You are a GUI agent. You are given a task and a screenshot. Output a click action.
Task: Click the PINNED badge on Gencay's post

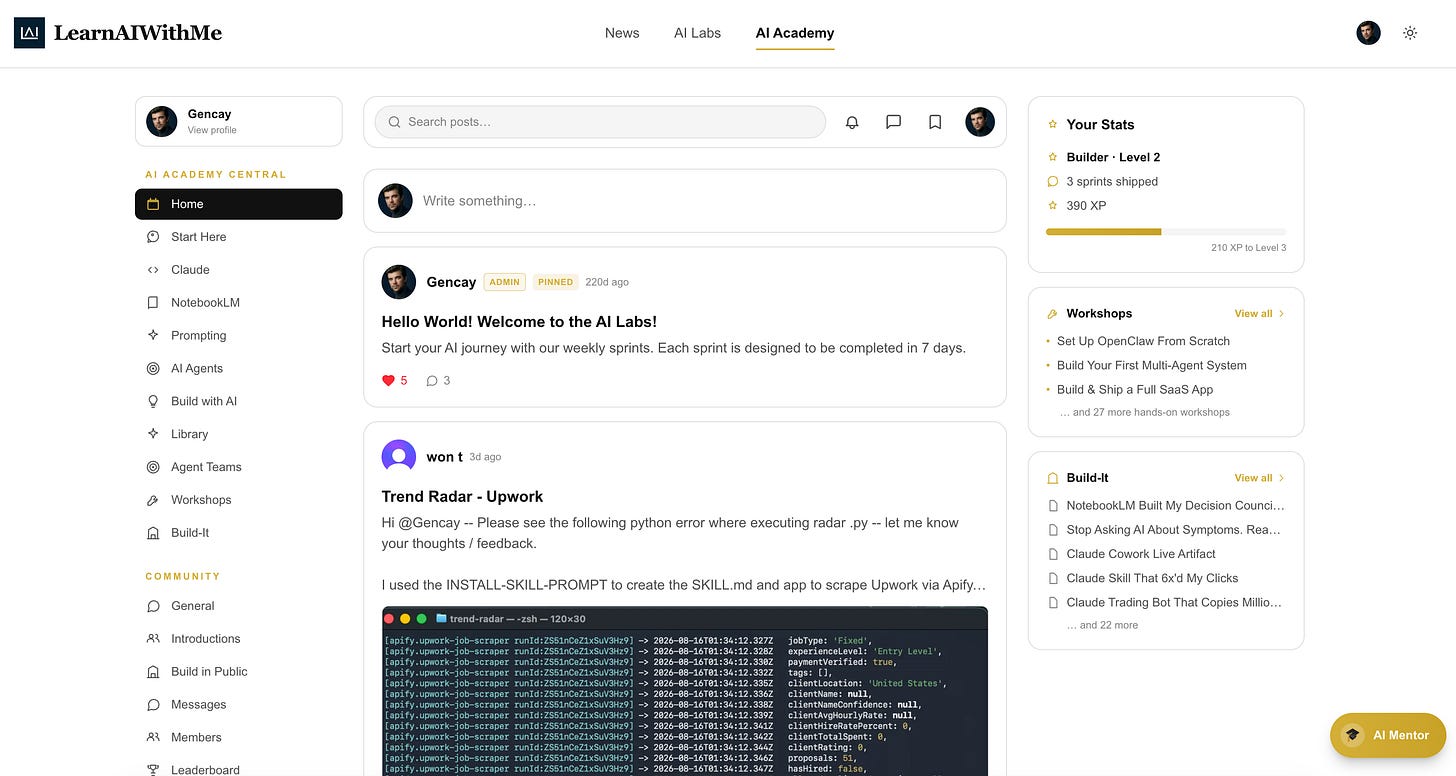(555, 282)
